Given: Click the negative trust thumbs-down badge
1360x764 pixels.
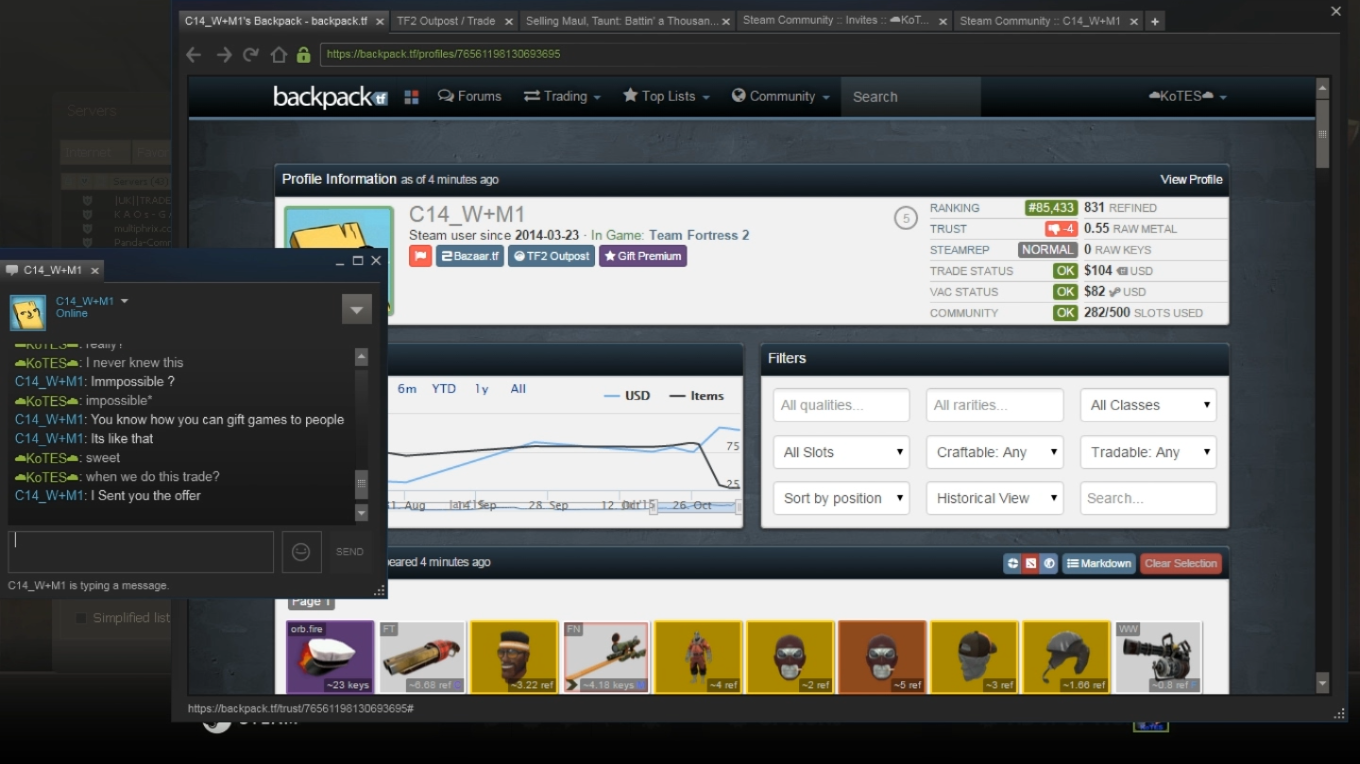Looking at the screenshot, I should (1061, 229).
